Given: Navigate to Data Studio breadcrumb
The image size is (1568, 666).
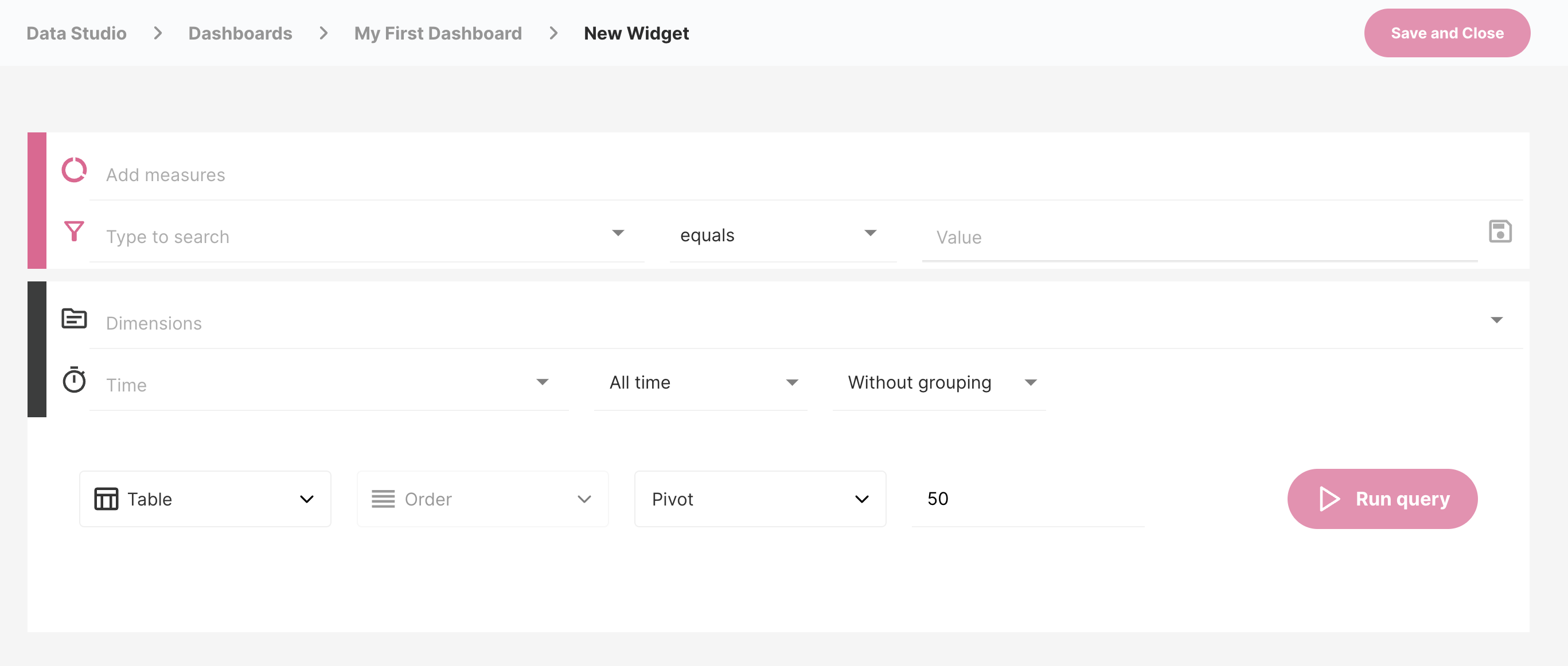Looking at the screenshot, I should click(76, 33).
